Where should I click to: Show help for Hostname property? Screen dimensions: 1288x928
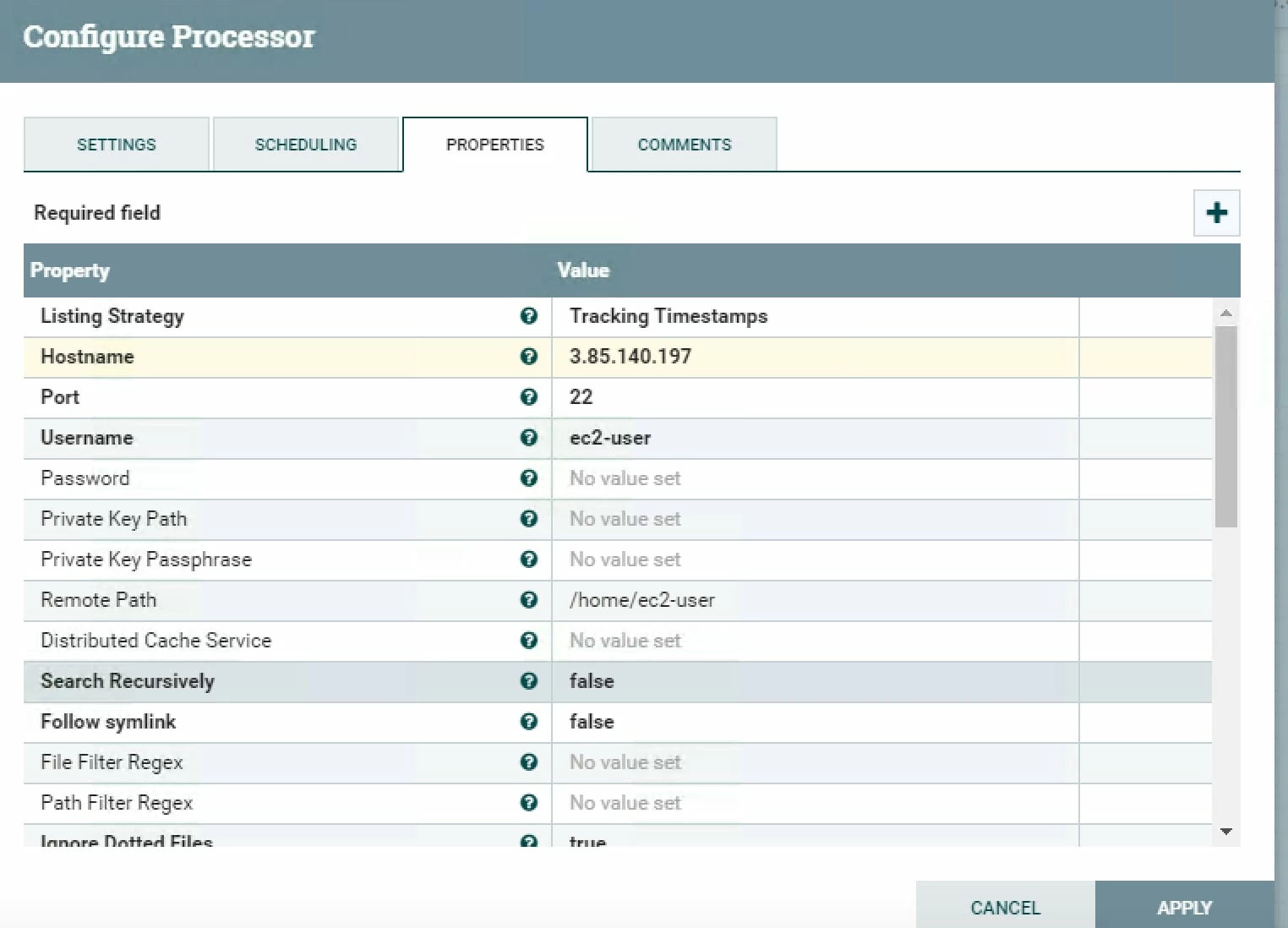click(529, 357)
